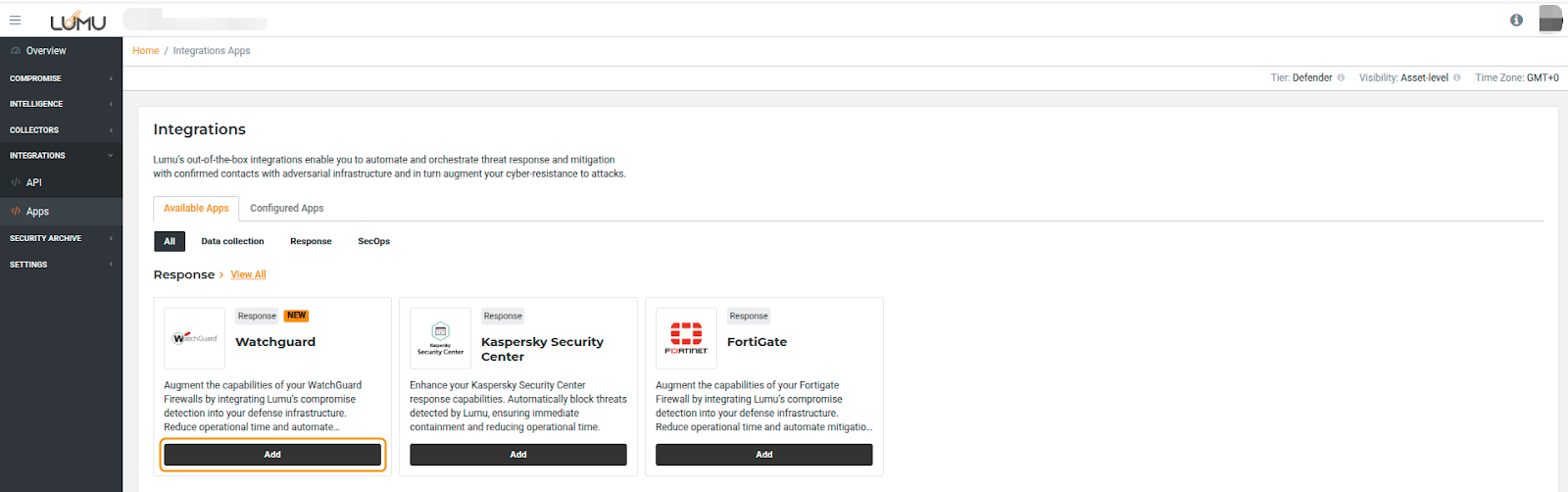This screenshot has width=1568, height=492.
Task: Switch to the Configured Apps tab
Action: point(286,209)
